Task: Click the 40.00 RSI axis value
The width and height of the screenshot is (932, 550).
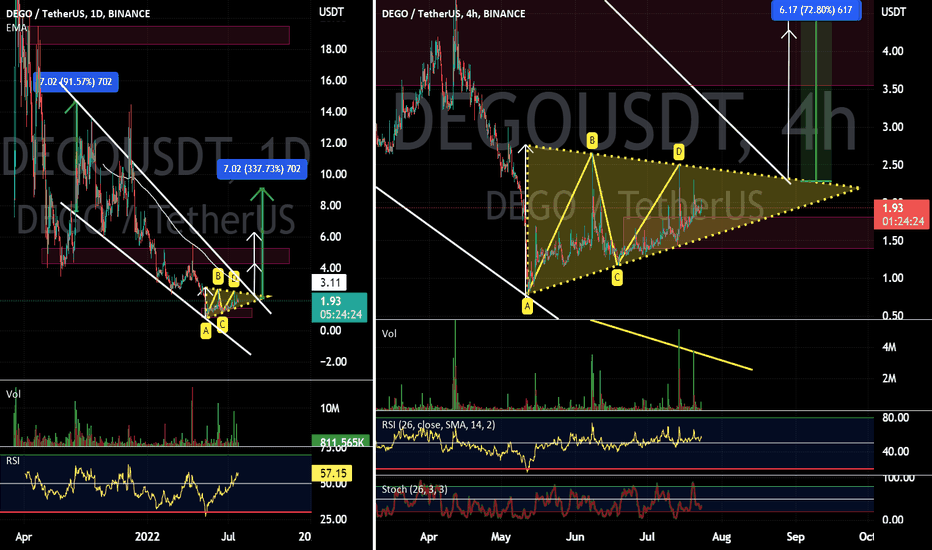Action: [x=896, y=452]
